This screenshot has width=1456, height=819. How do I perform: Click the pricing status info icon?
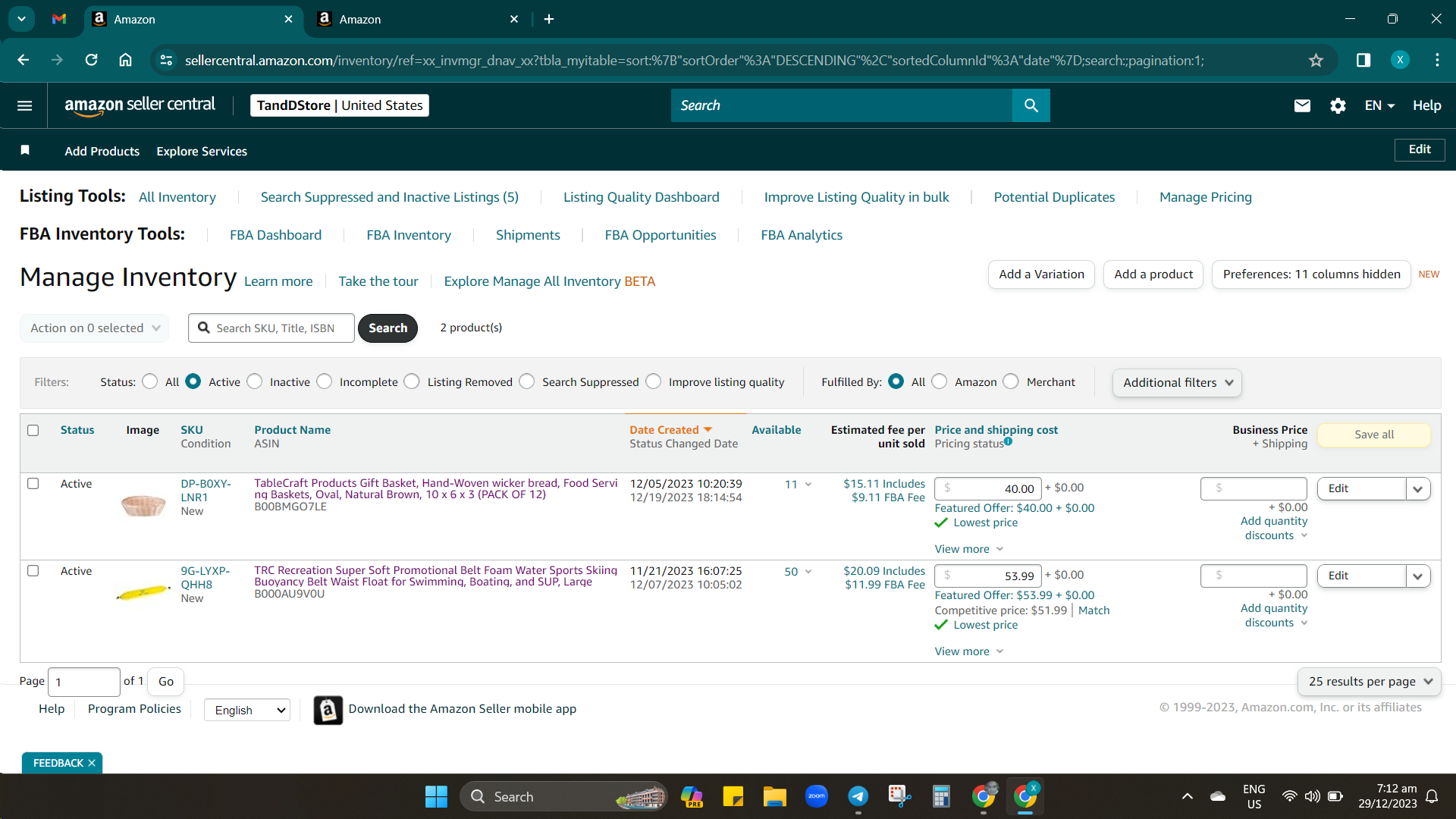pos(1008,441)
